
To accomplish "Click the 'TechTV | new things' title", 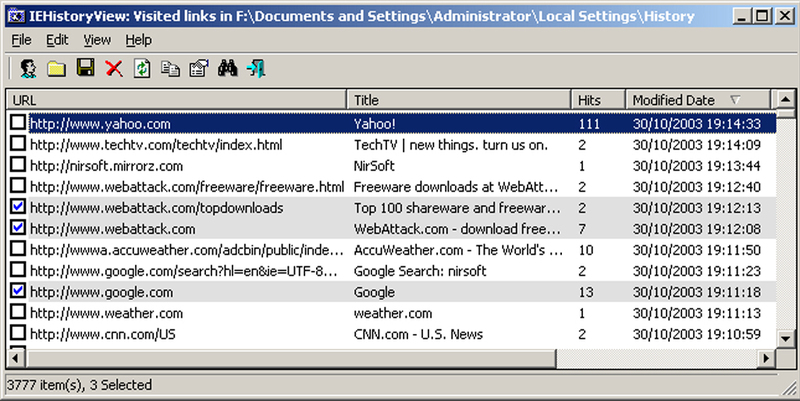I will (451, 145).
